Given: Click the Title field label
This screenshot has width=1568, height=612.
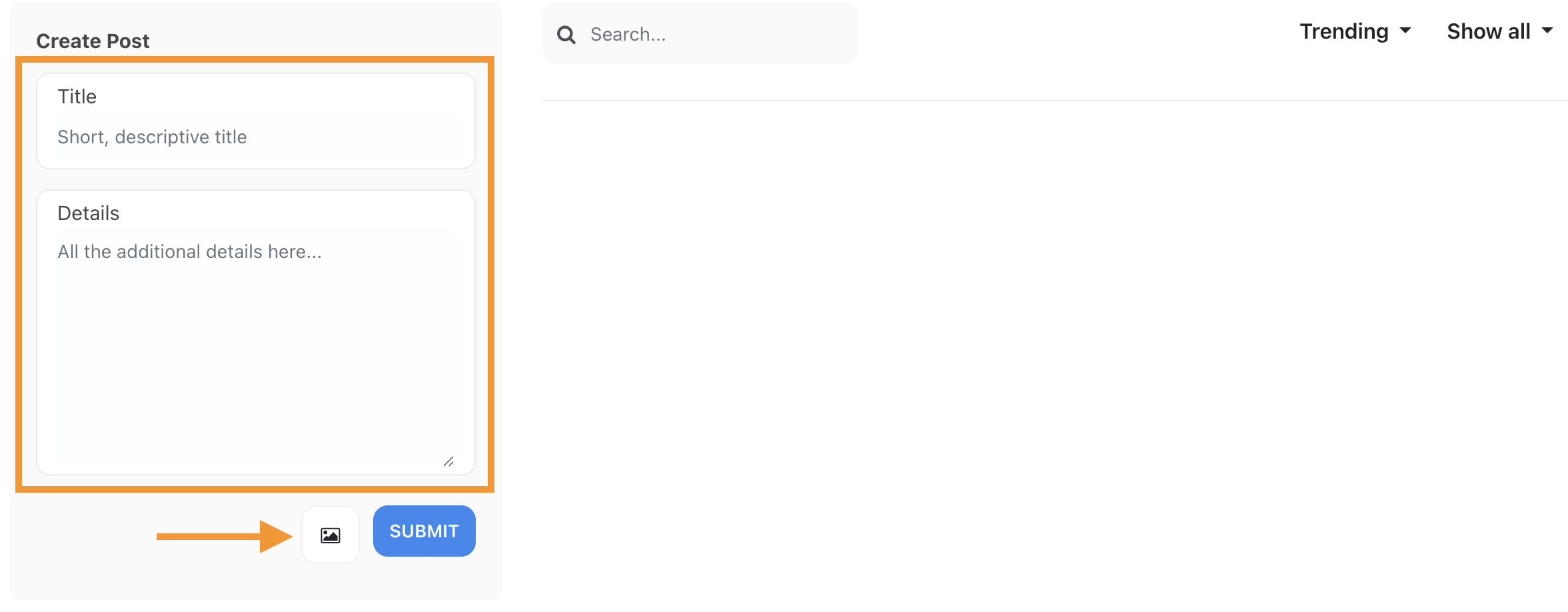Looking at the screenshot, I should coord(77,97).
